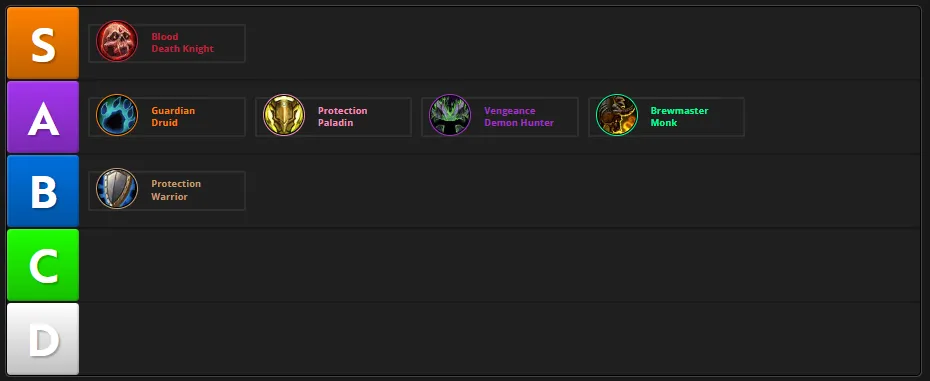Open the Vengeance Demon Hunter link text
The width and height of the screenshot is (930, 381).
point(519,117)
